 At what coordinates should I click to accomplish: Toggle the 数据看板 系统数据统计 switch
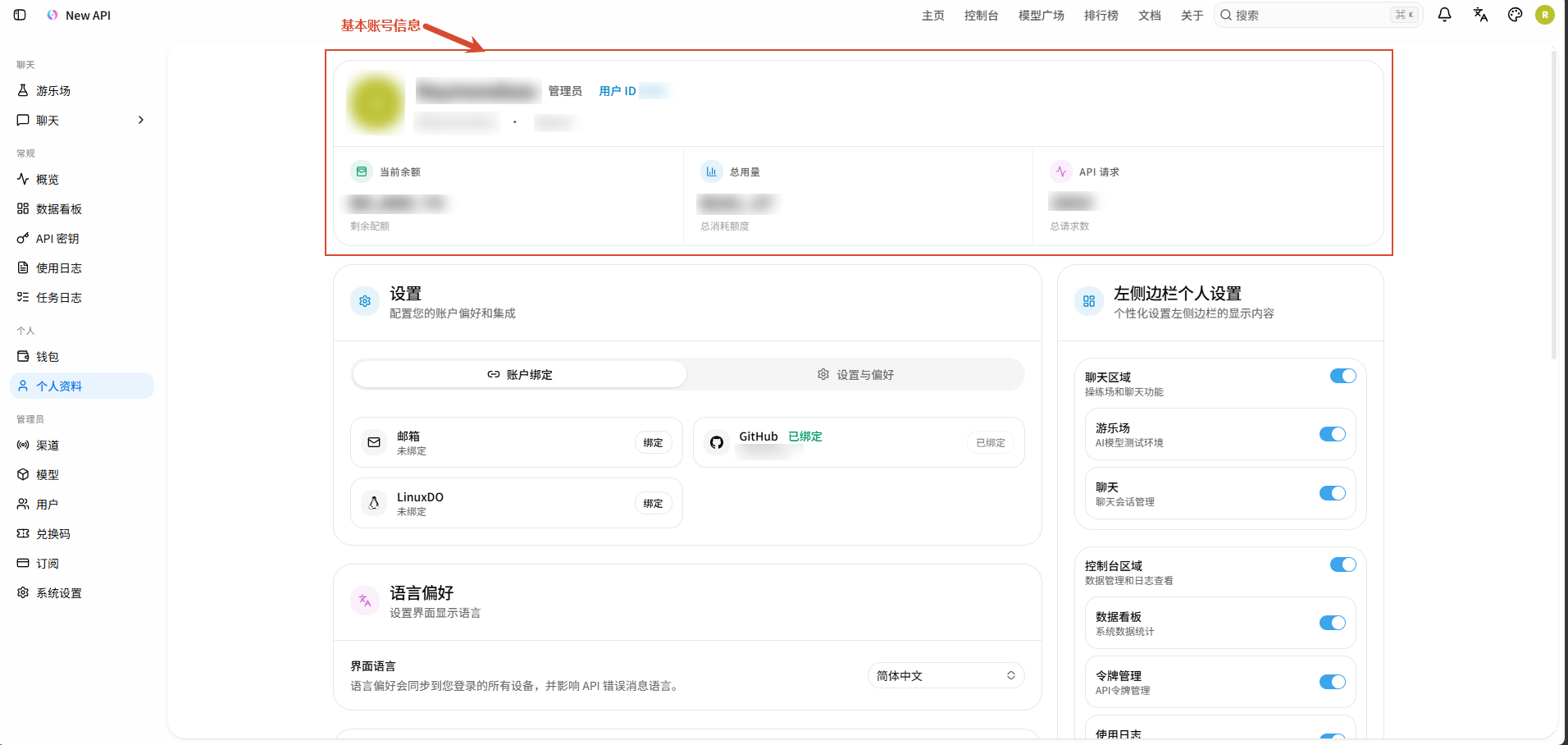pos(1332,623)
